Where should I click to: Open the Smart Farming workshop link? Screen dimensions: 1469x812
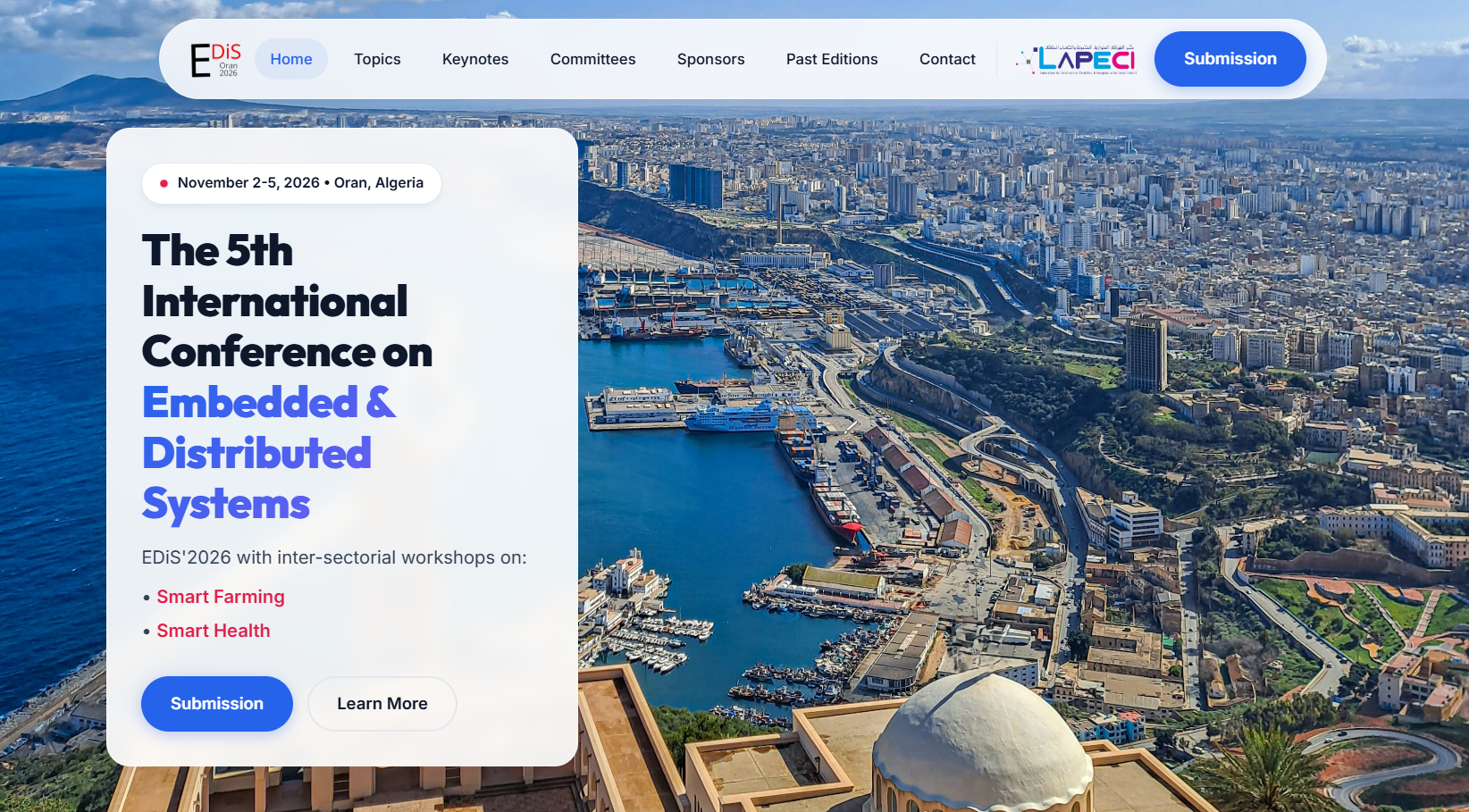[221, 597]
